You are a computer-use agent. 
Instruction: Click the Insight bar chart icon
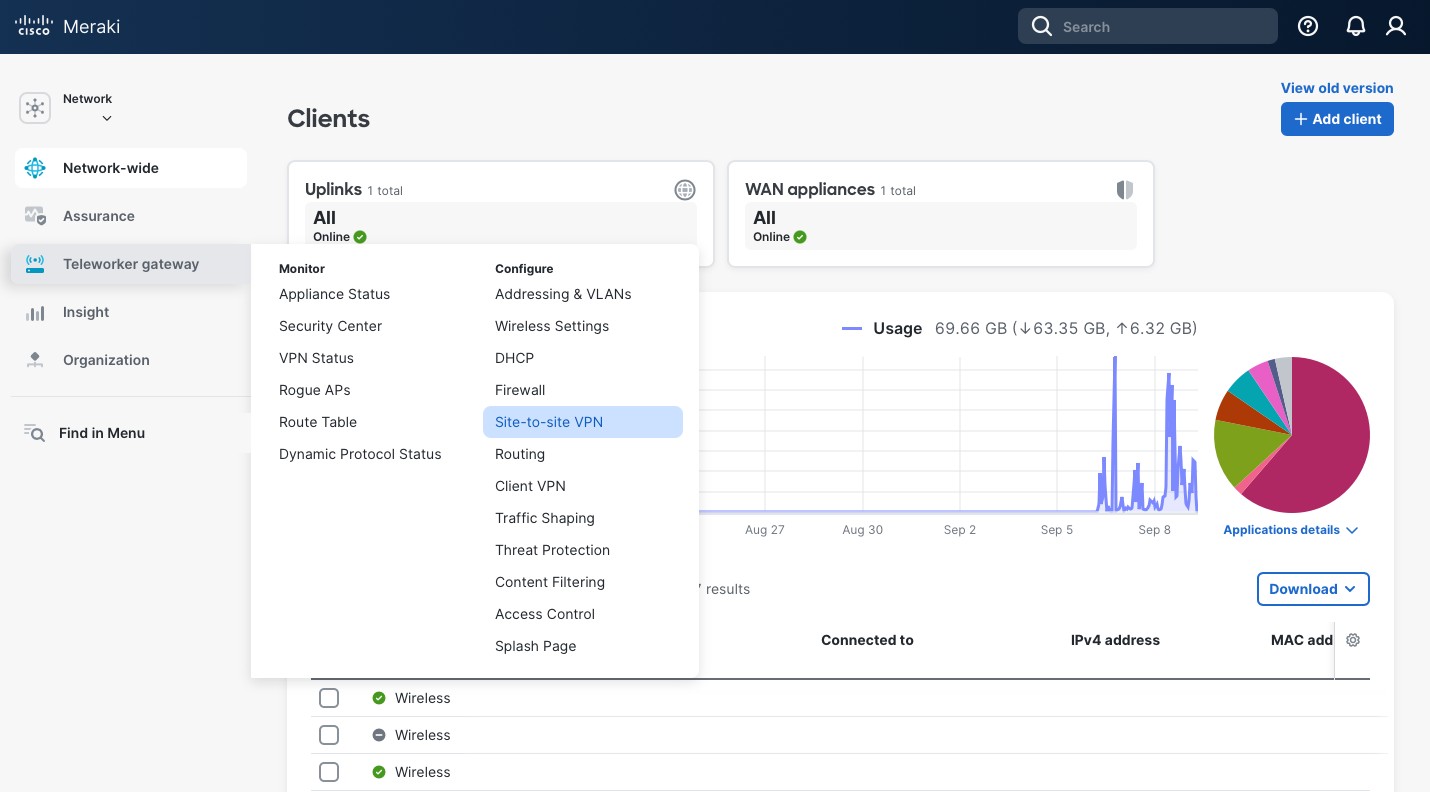pyautogui.click(x=35, y=313)
